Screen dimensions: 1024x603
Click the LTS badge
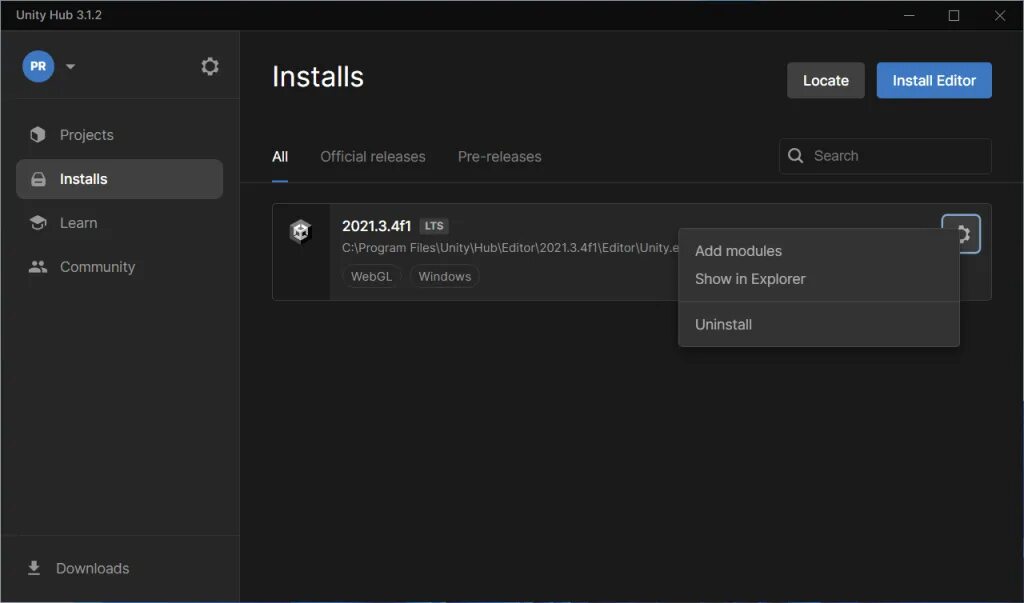click(434, 226)
